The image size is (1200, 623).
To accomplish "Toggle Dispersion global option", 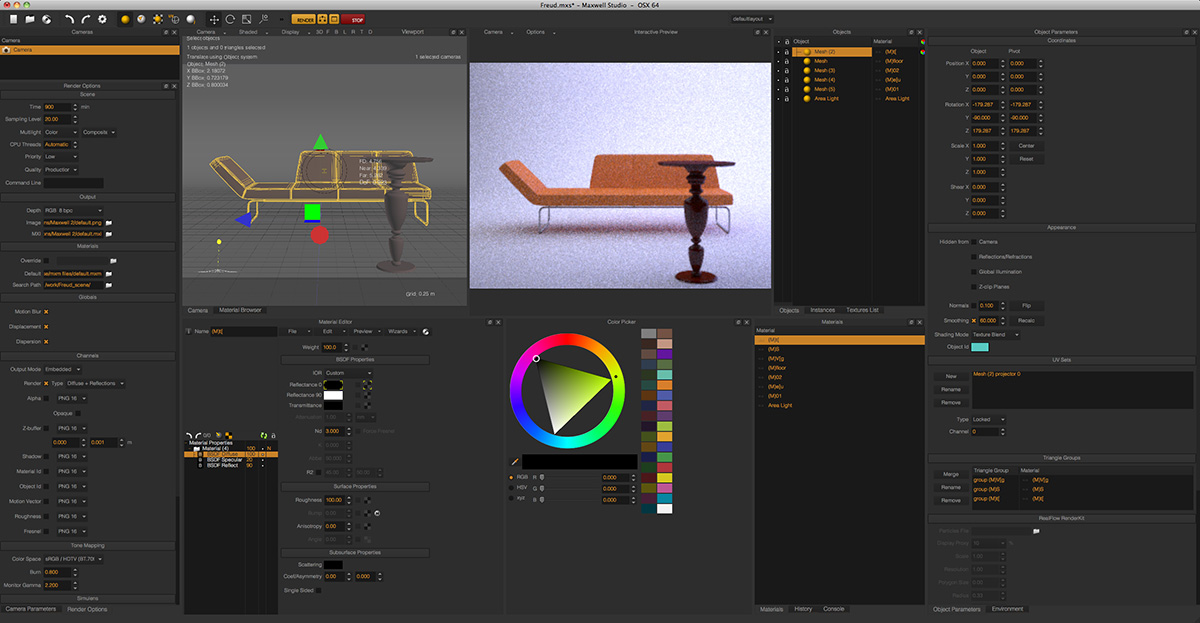I will point(46,340).
